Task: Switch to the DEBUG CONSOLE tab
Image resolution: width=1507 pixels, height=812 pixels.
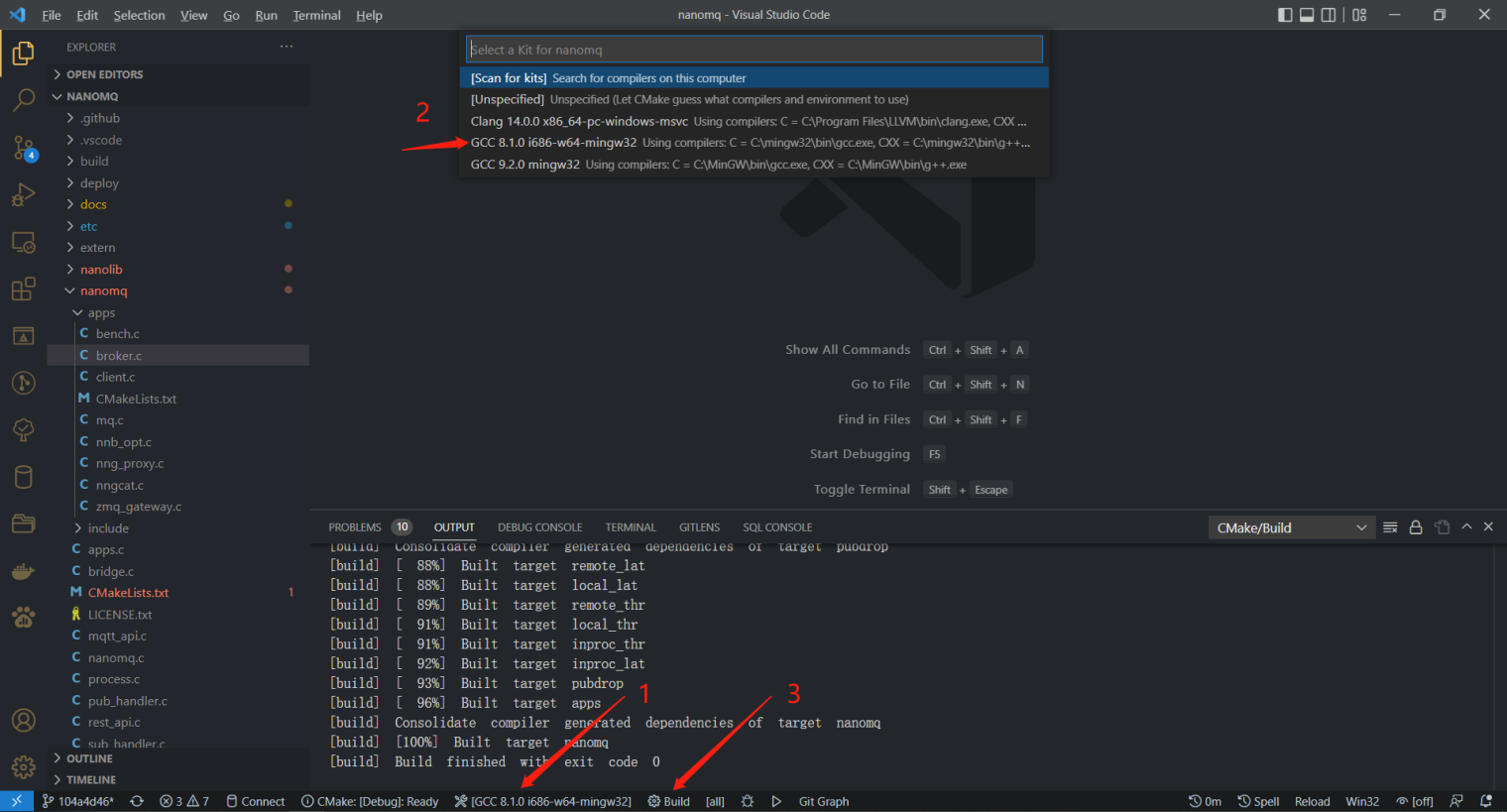Action: click(539, 527)
